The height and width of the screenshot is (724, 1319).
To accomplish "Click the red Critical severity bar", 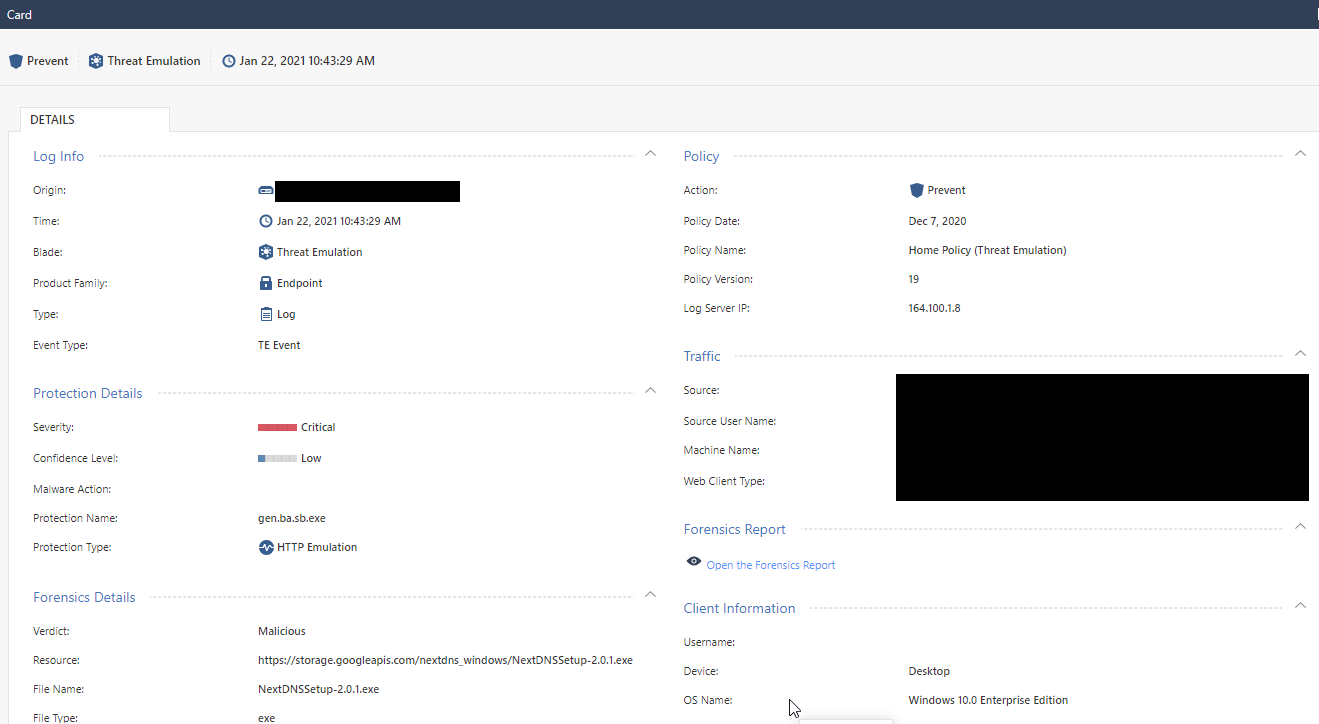I will pos(277,427).
